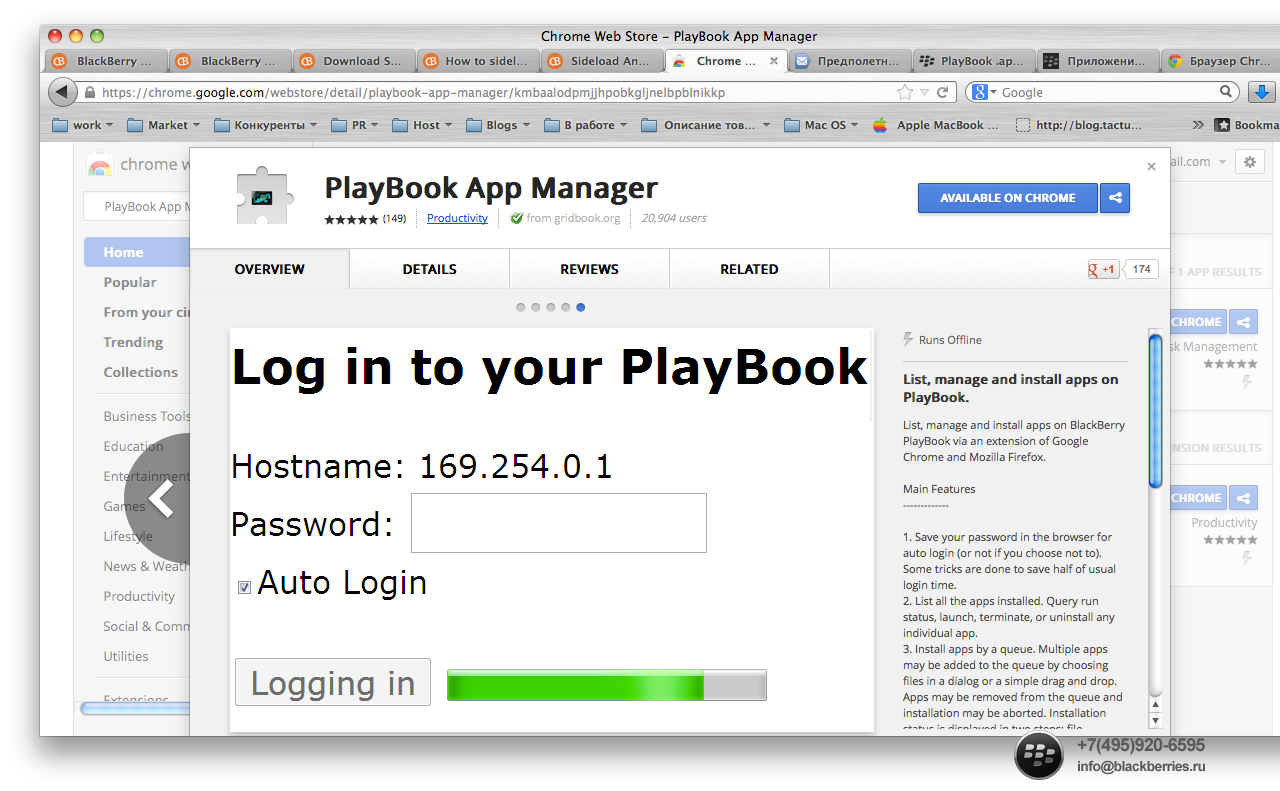Switch to the Overview tab
This screenshot has width=1280, height=791.
270,269
